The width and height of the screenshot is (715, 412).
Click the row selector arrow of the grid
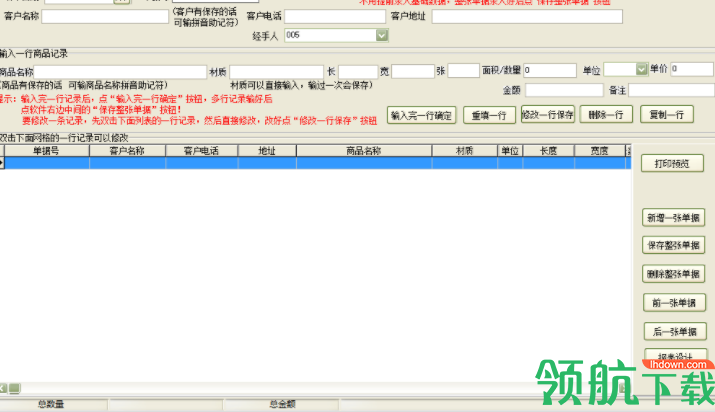click(x=2, y=163)
